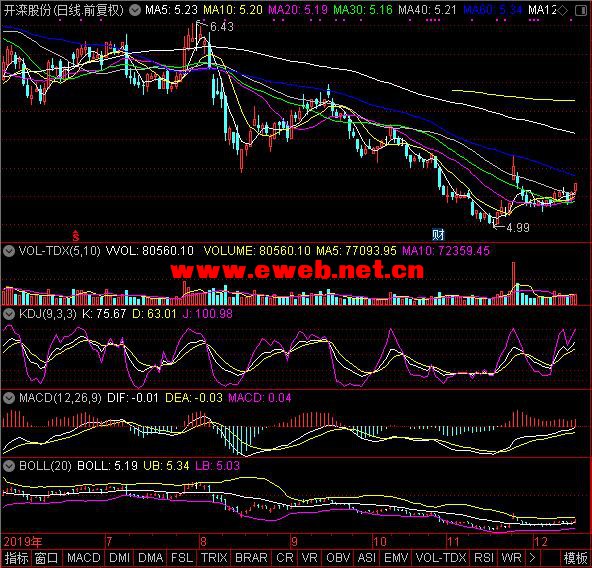The image size is (592, 568).
Task: Choose the OBV indicator tab
Action: point(338,558)
